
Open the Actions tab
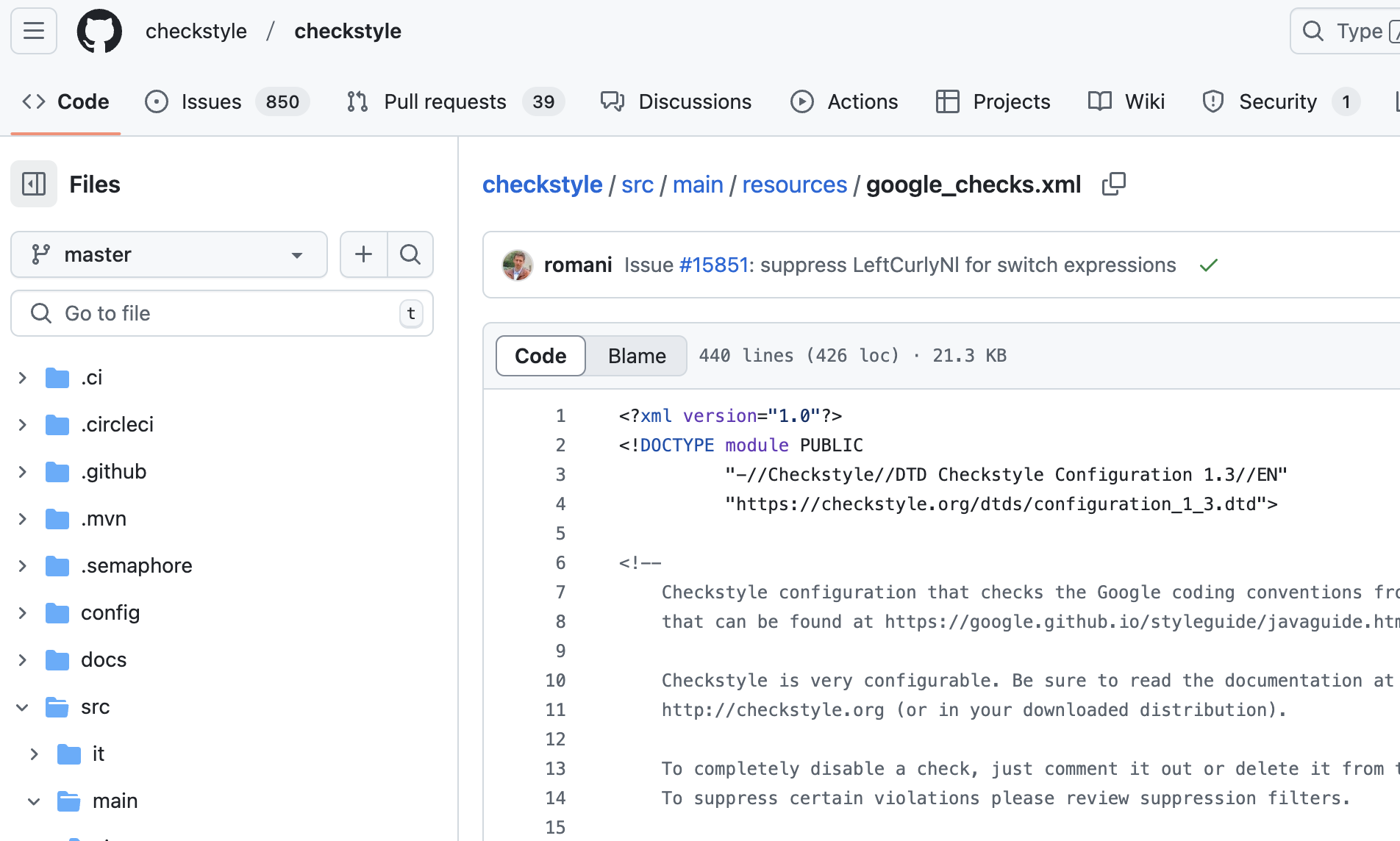click(x=861, y=101)
